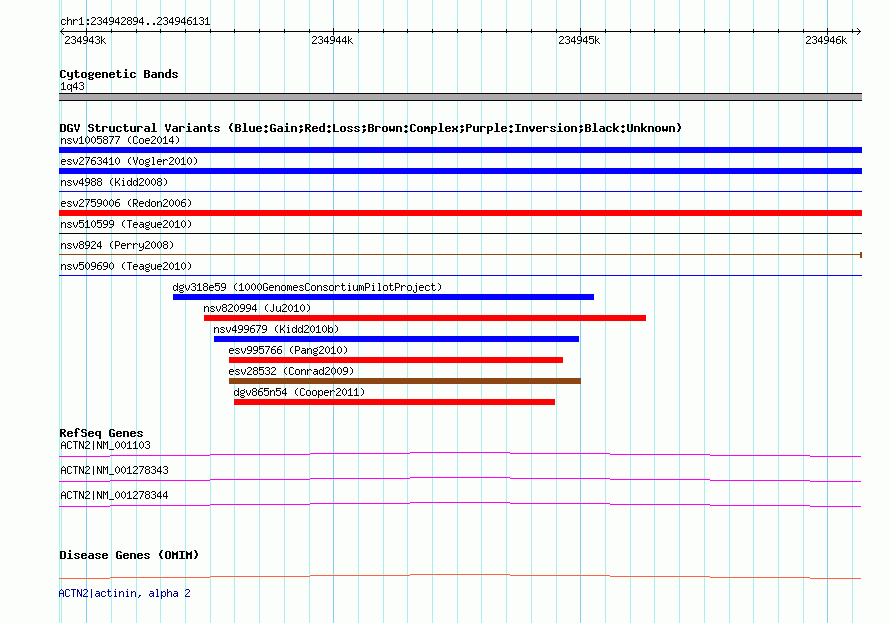Click the dgv865n54 (Cooper2011) label text
Screen dimensions: 890x623
[299, 392]
